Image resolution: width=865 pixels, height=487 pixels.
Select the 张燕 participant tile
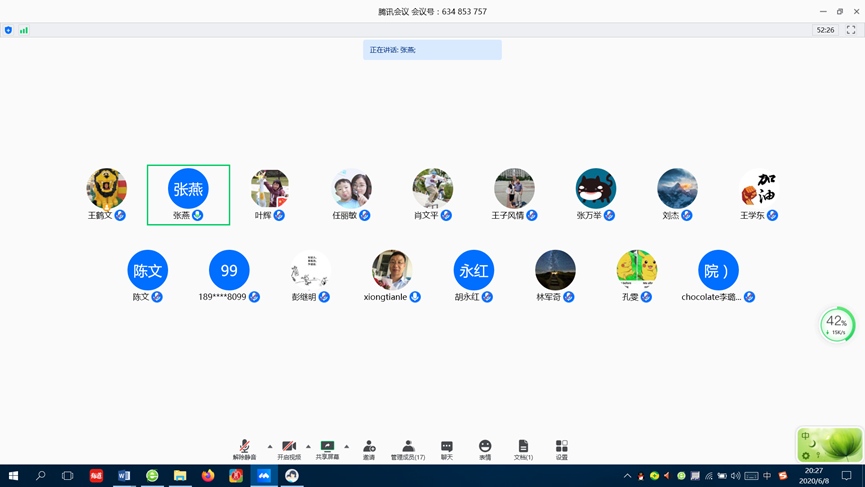188,194
